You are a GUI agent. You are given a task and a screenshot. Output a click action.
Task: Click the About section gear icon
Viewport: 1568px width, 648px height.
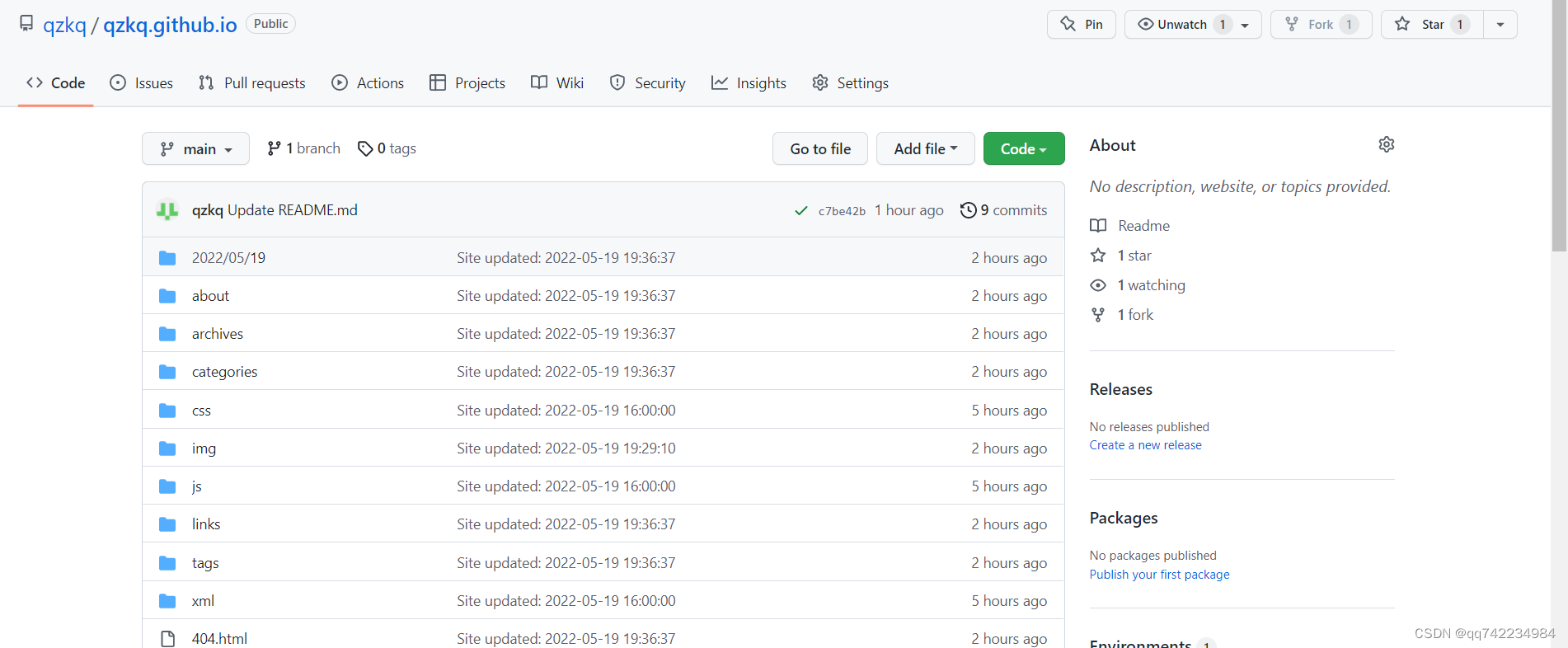tap(1386, 144)
